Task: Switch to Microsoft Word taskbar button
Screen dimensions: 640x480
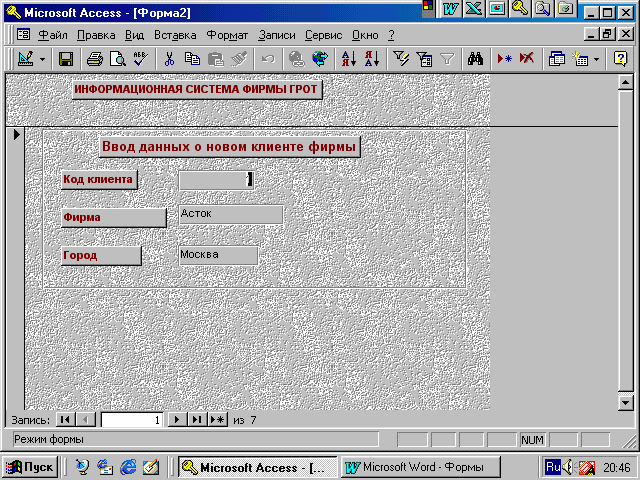Action: click(x=420, y=467)
